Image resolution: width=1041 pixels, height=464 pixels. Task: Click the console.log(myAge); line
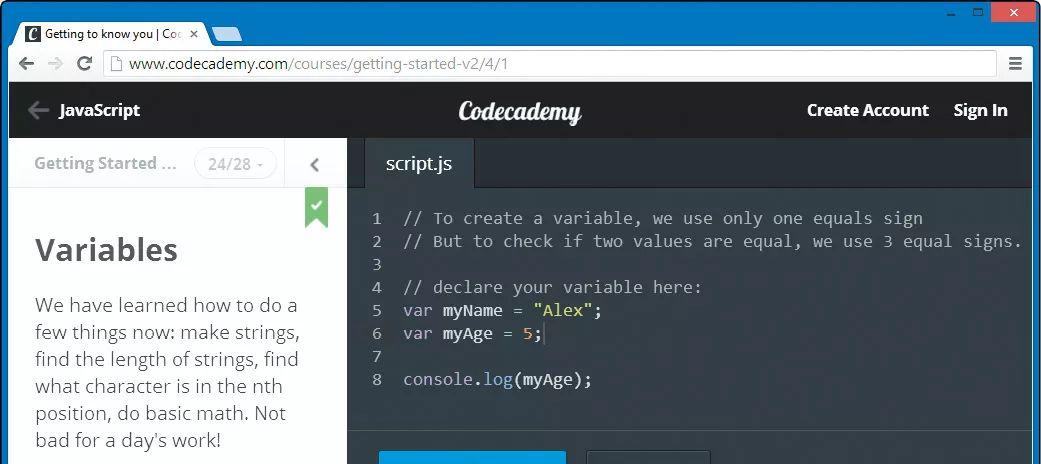(497, 380)
